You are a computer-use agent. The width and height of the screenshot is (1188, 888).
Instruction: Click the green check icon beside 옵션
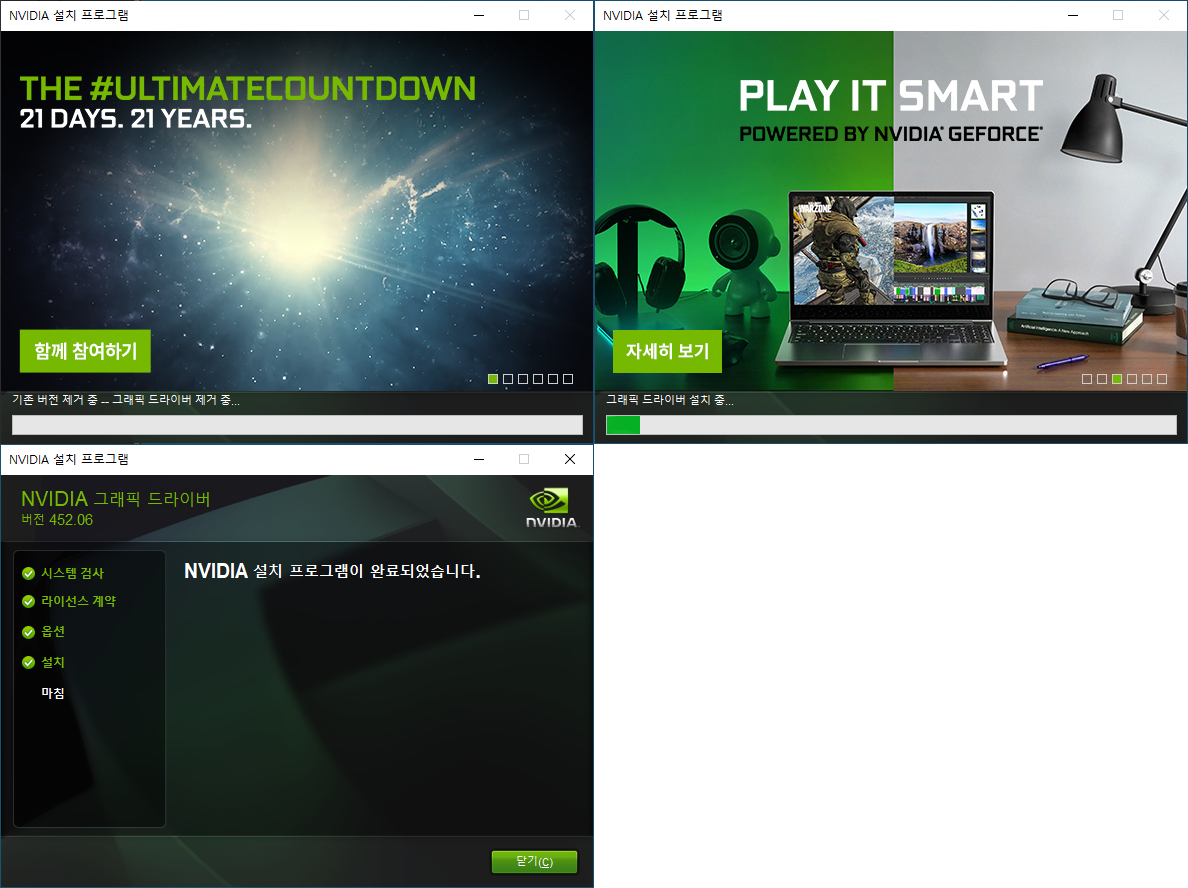29,632
